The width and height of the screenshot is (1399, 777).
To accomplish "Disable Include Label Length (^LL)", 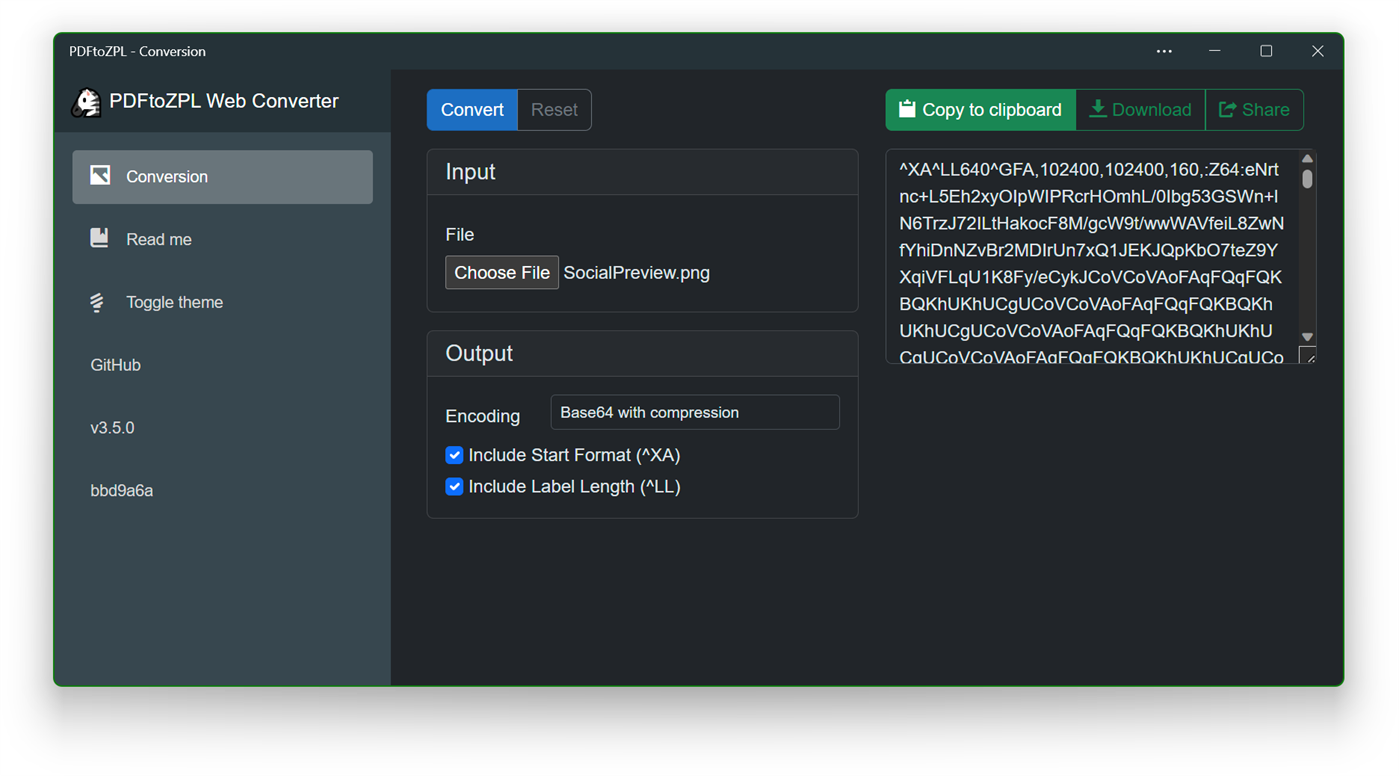I will (x=454, y=486).
